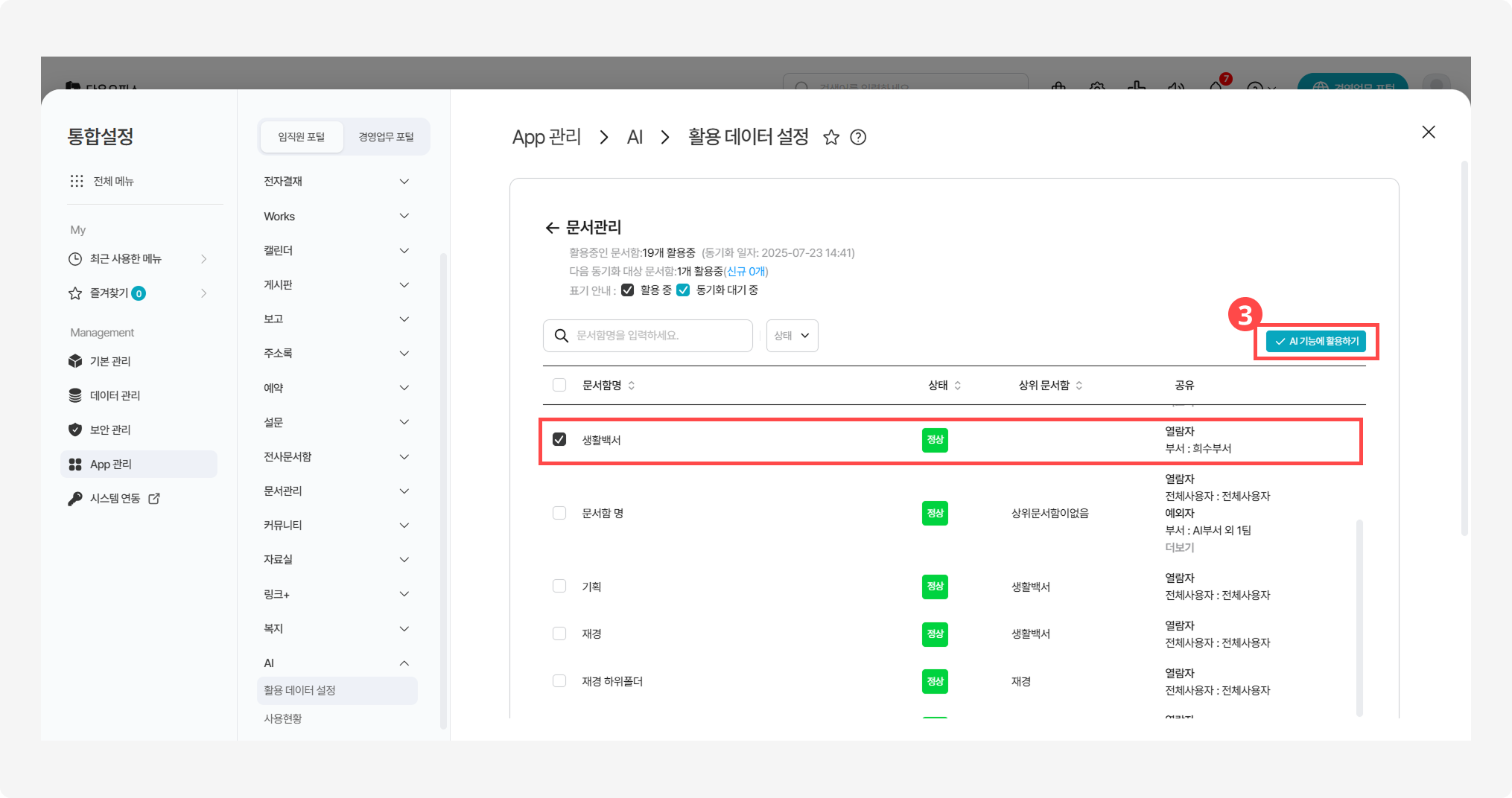Check the 문서함 명 row checkbox
The height and width of the screenshot is (798, 1512).
coord(559,512)
